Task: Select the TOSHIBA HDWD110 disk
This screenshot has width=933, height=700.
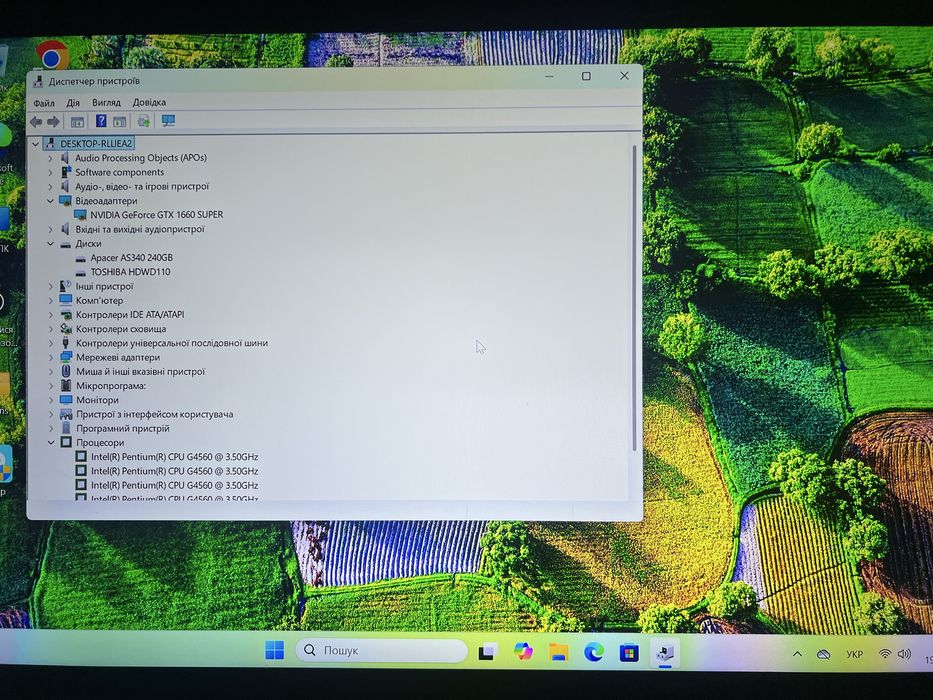Action: click(130, 272)
